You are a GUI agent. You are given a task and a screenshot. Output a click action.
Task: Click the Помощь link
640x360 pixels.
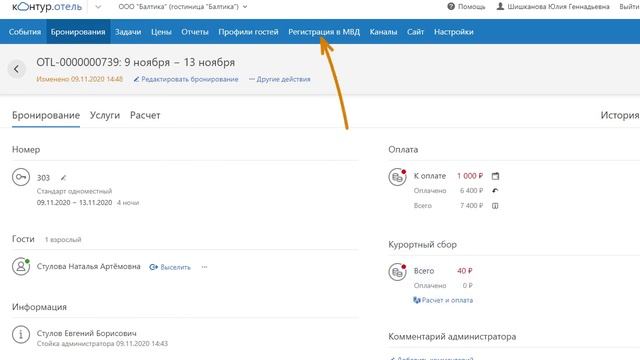471,7
